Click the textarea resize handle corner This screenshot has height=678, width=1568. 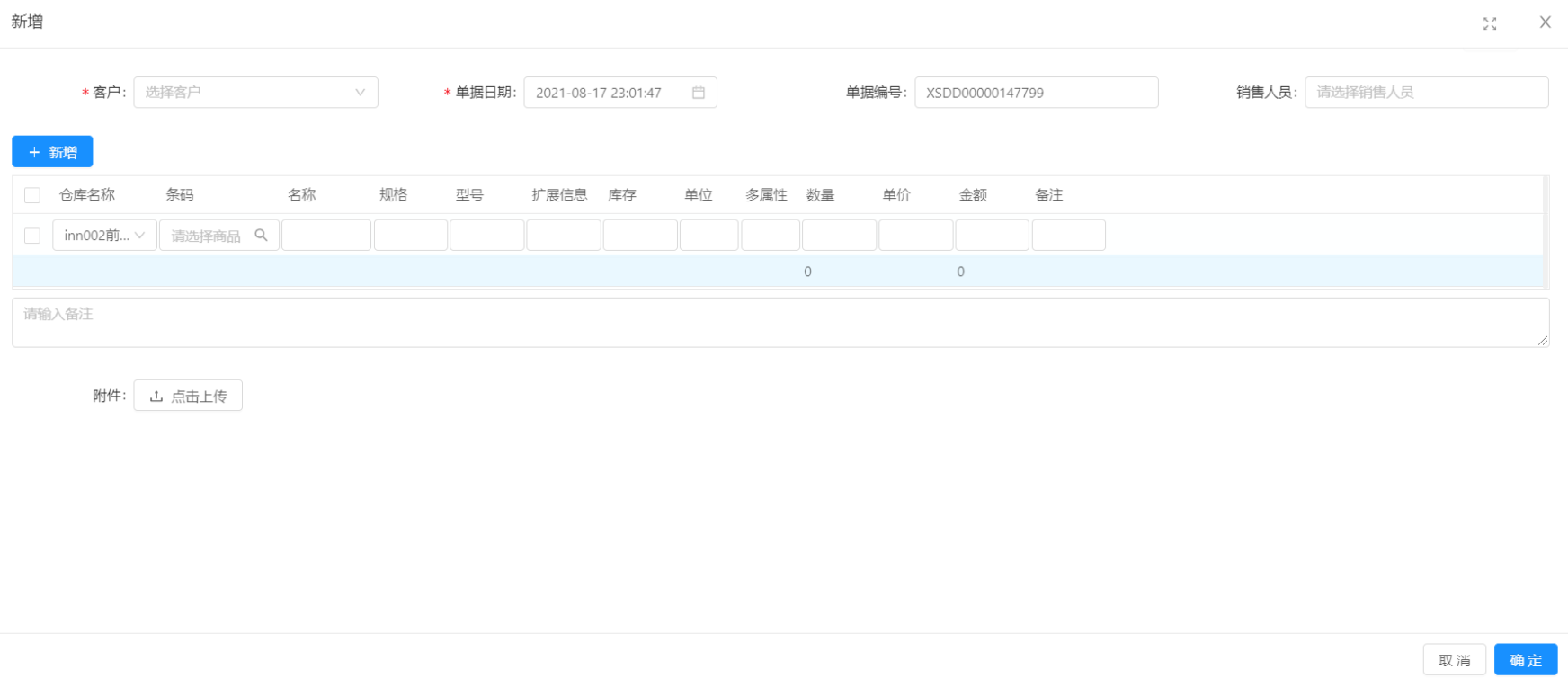tap(1543, 341)
